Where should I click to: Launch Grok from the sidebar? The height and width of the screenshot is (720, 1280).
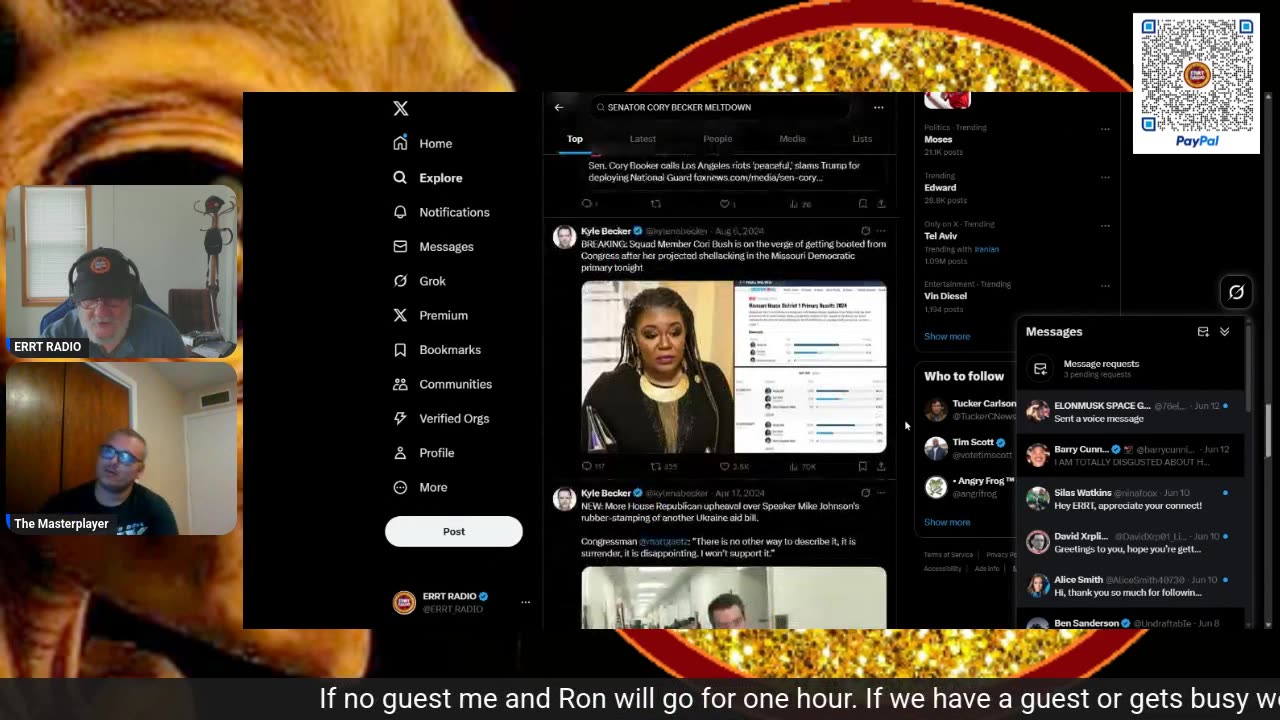(x=419, y=281)
